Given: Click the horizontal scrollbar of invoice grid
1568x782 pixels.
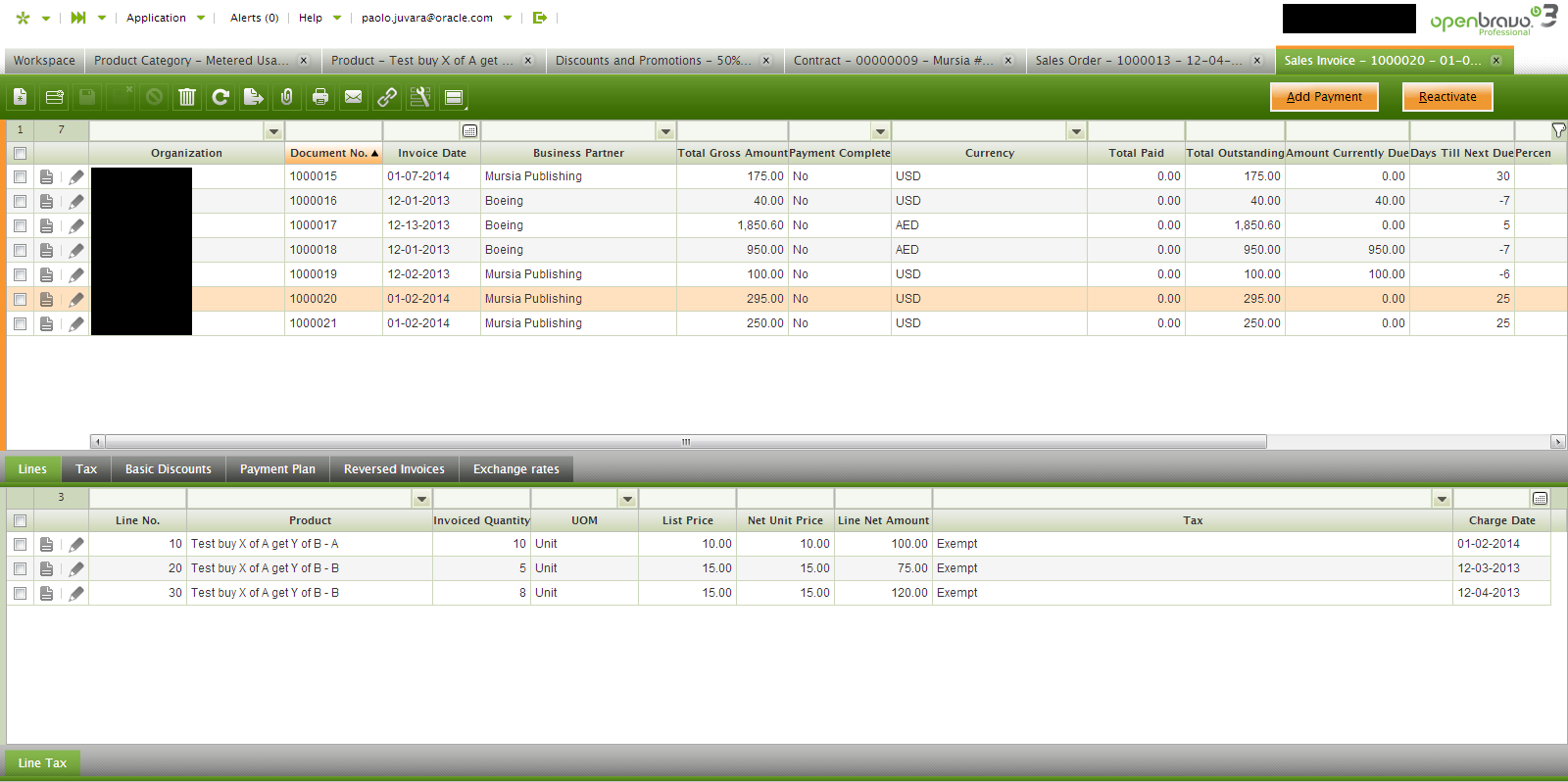Looking at the screenshot, I should [x=686, y=442].
